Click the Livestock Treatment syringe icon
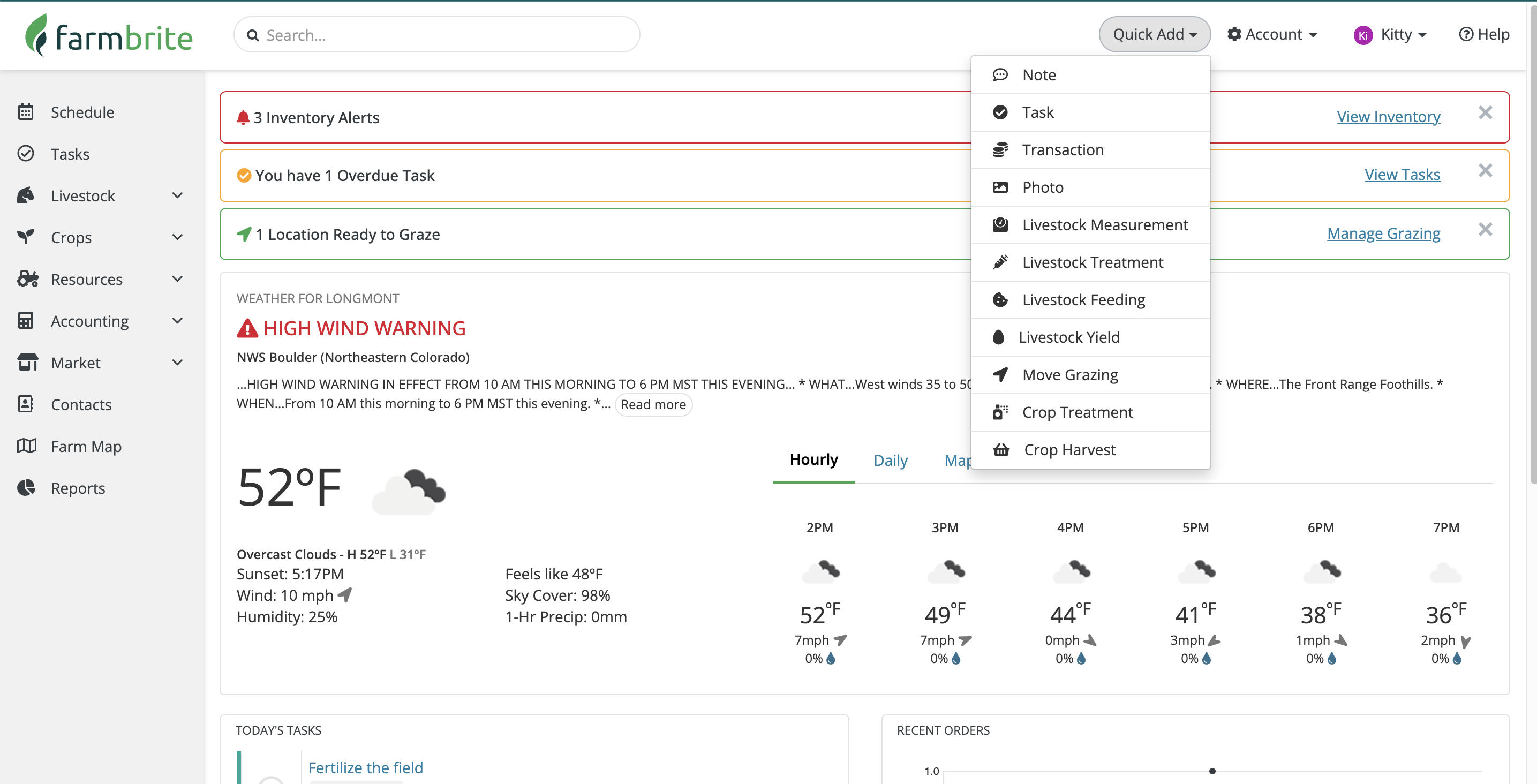The width and height of the screenshot is (1537, 784). click(x=1000, y=262)
